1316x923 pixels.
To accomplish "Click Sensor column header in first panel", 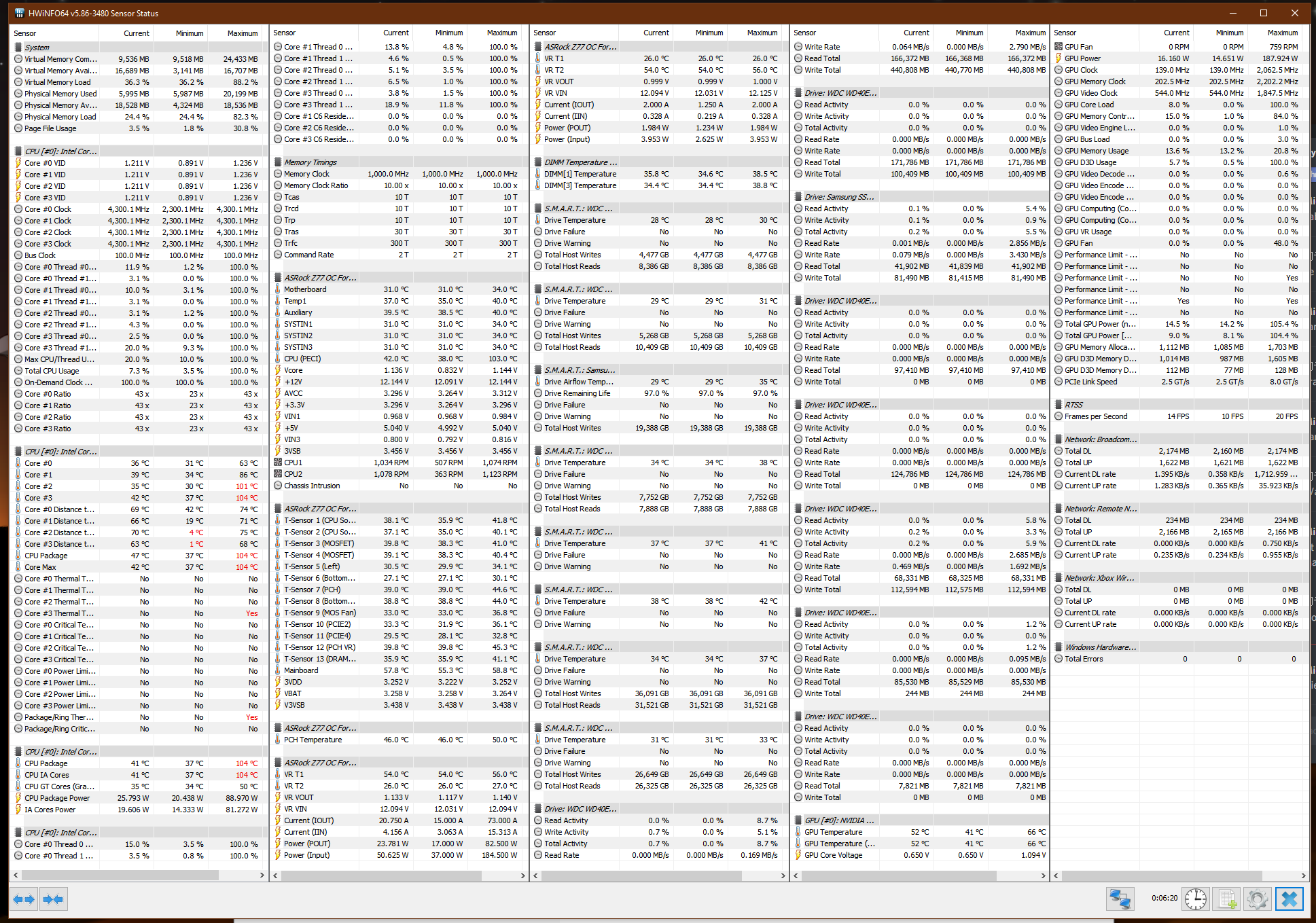I will [25, 33].
